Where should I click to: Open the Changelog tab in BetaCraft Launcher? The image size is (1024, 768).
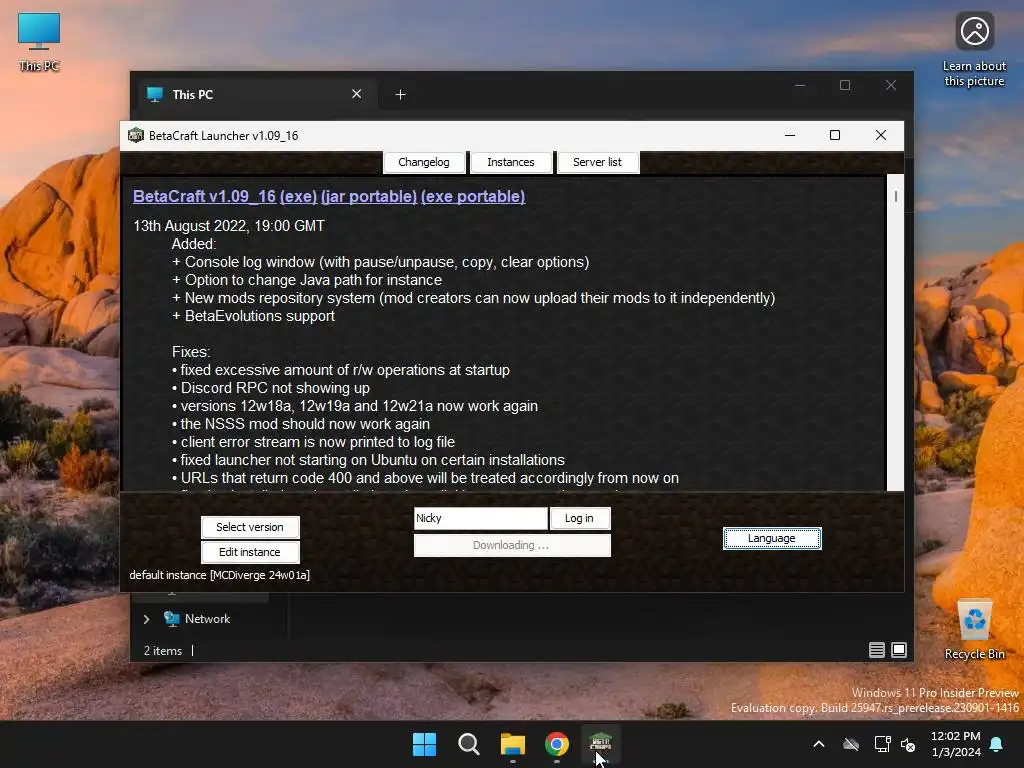point(424,162)
